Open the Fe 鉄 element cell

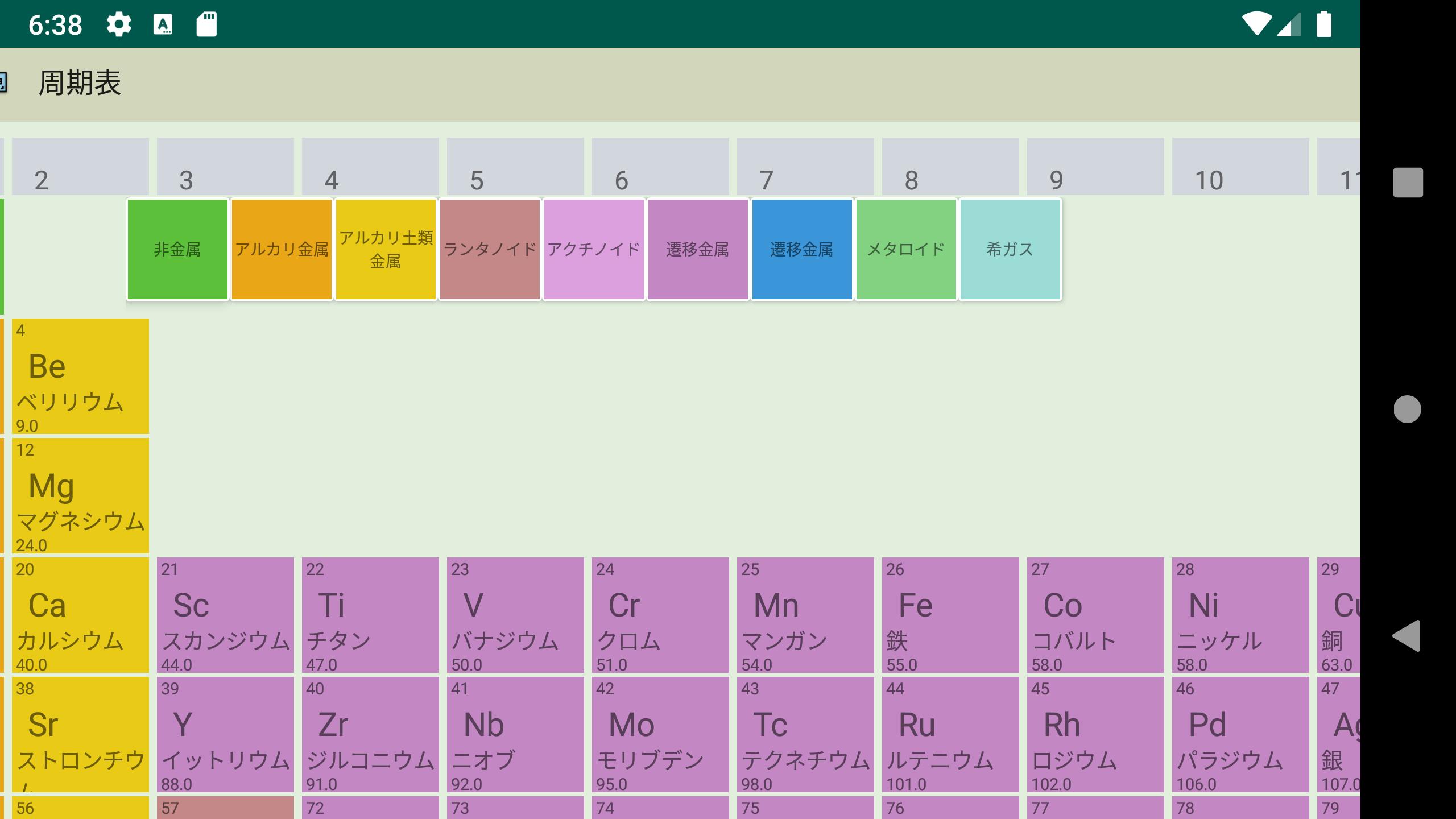950,615
